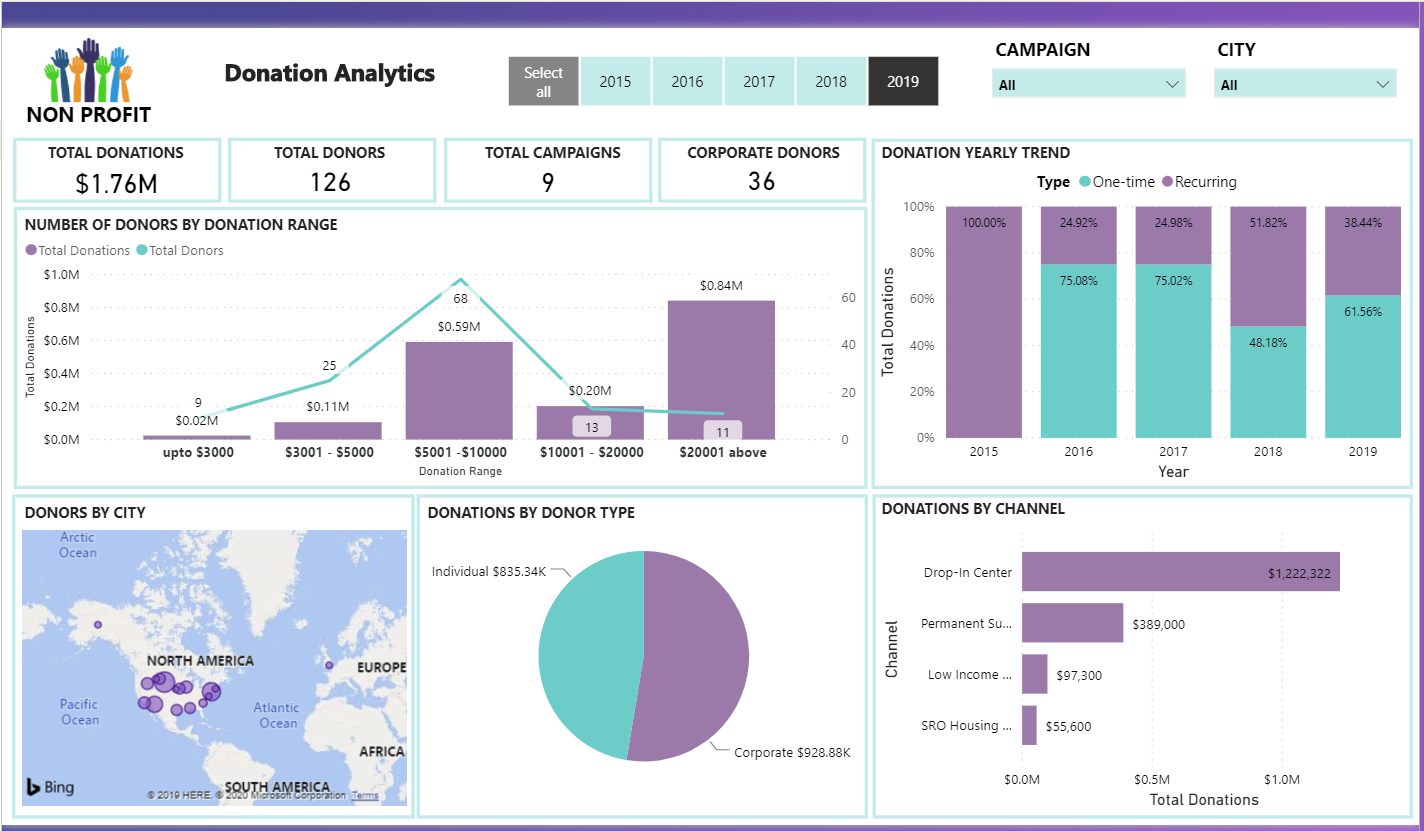Click the Donation Analytics title
Screen dimensions: 1424x831
point(330,73)
